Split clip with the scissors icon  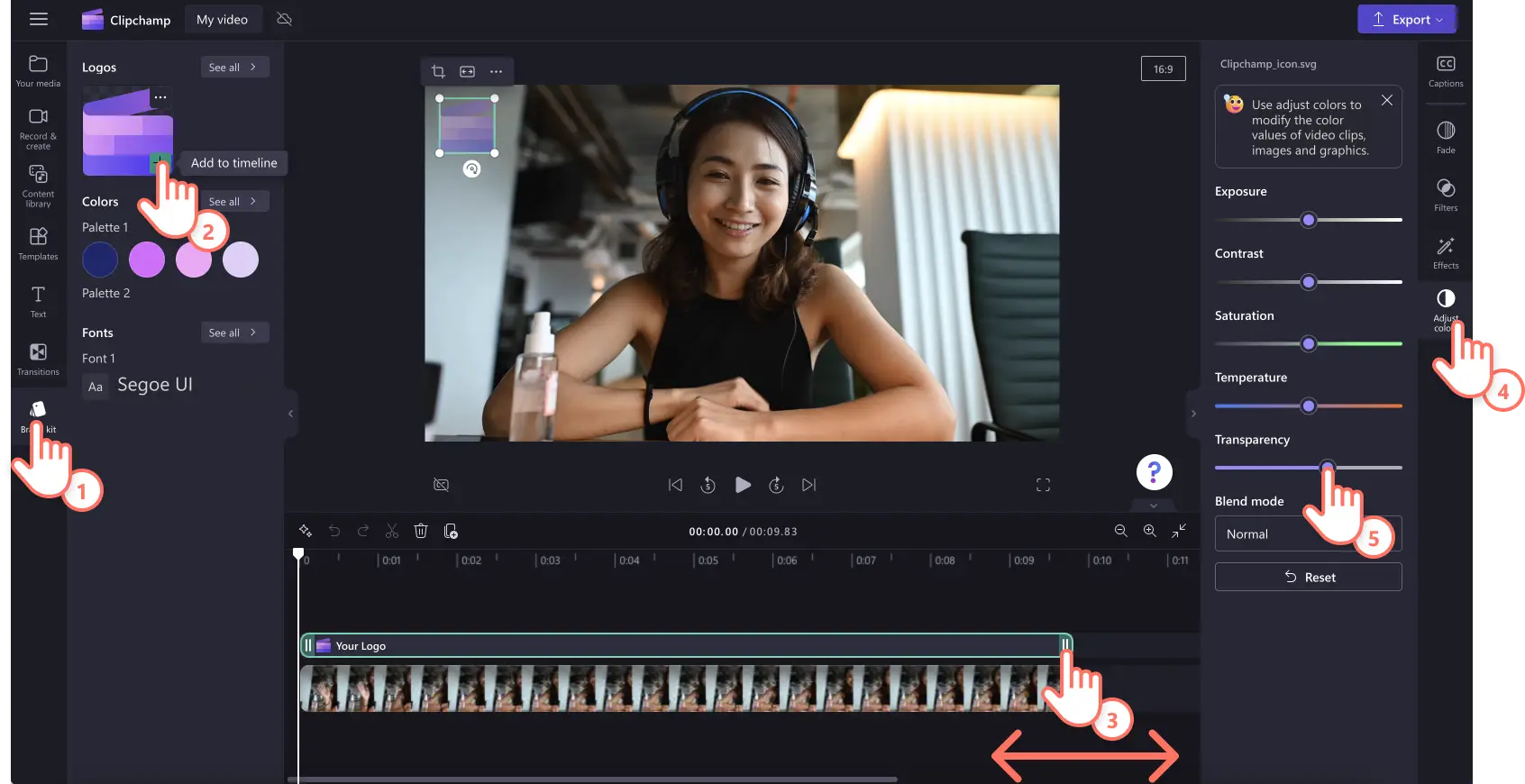[392, 531]
